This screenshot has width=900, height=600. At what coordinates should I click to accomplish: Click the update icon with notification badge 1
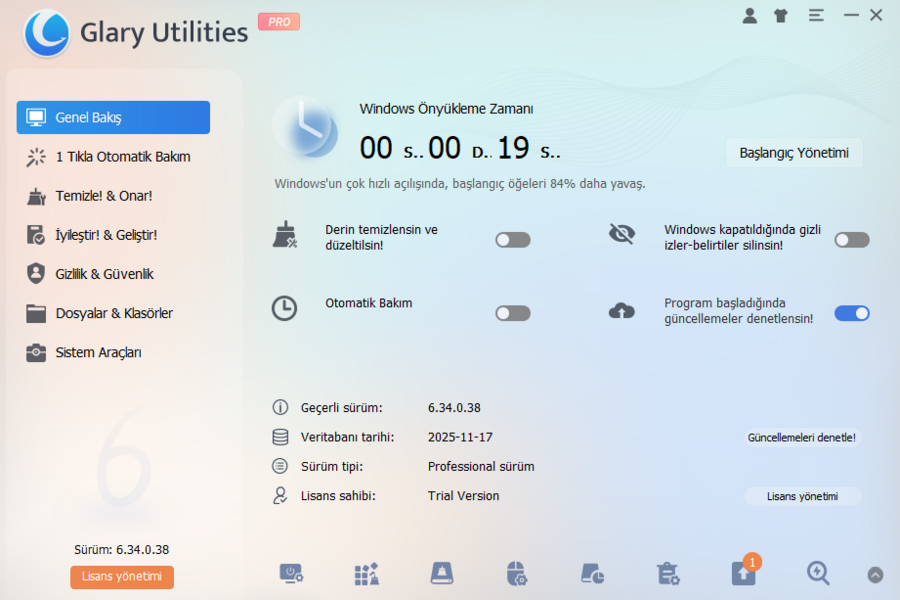click(x=743, y=574)
